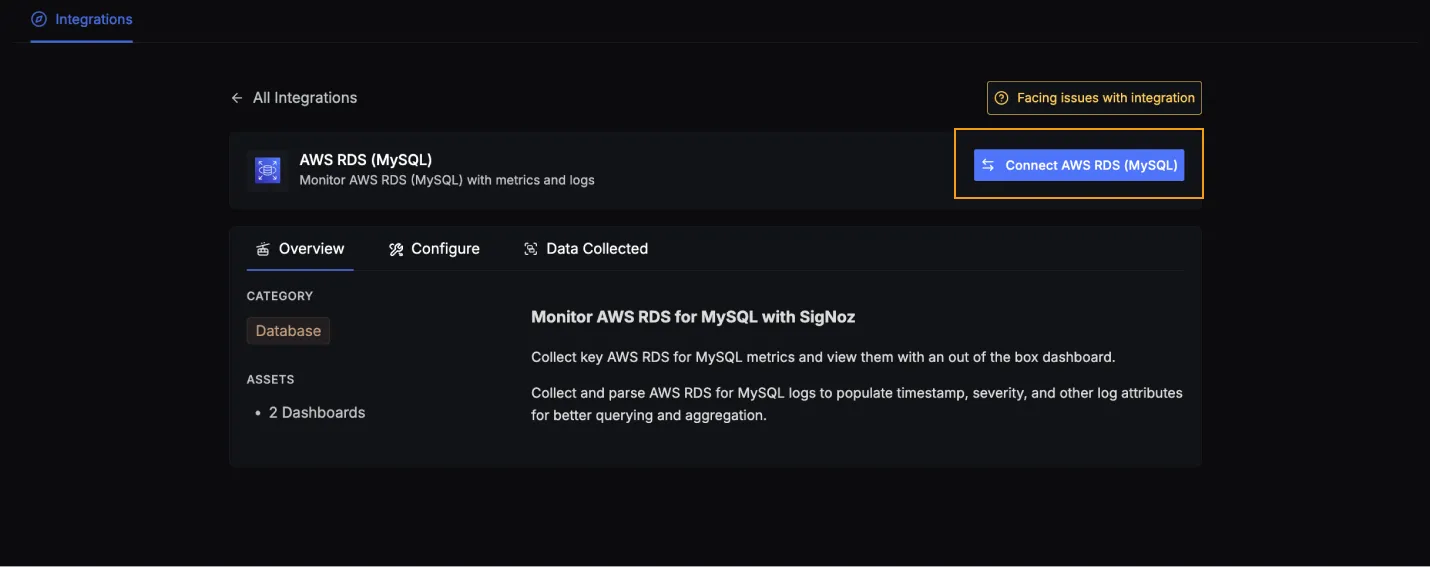Switch to the Overview tab

point(300,249)
